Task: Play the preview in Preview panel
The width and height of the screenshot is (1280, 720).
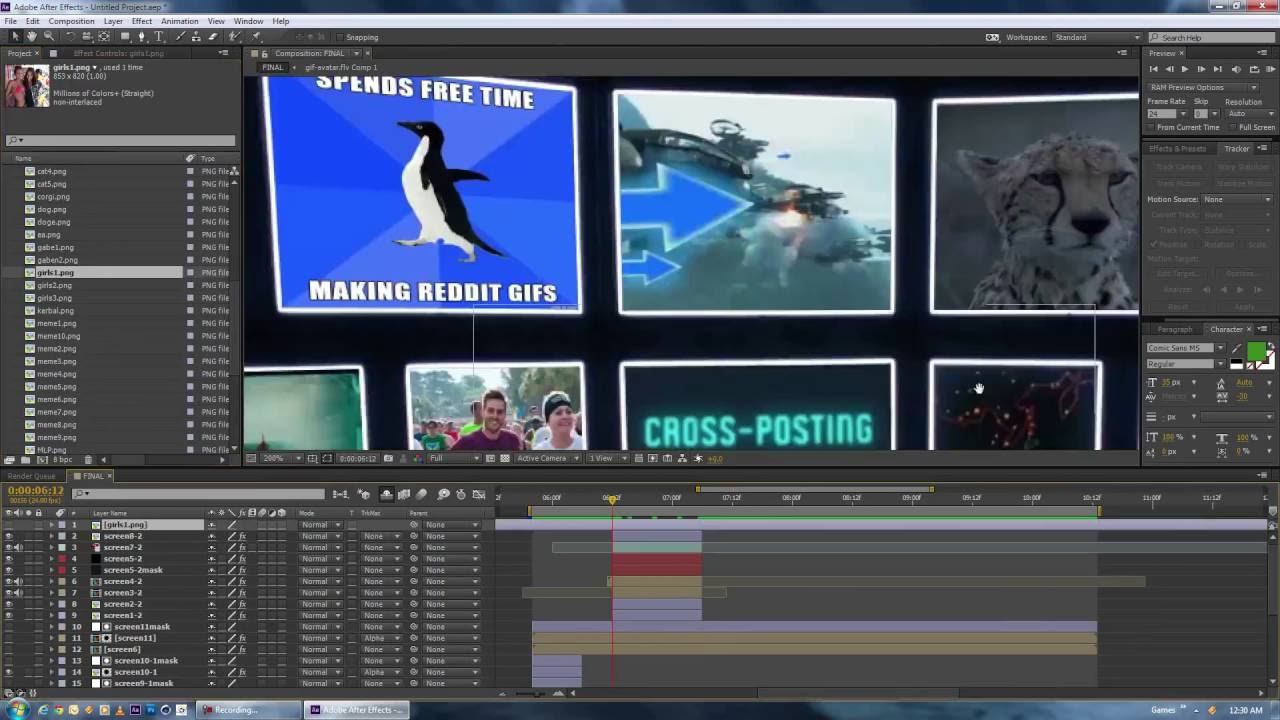Action: point(1185,69)
